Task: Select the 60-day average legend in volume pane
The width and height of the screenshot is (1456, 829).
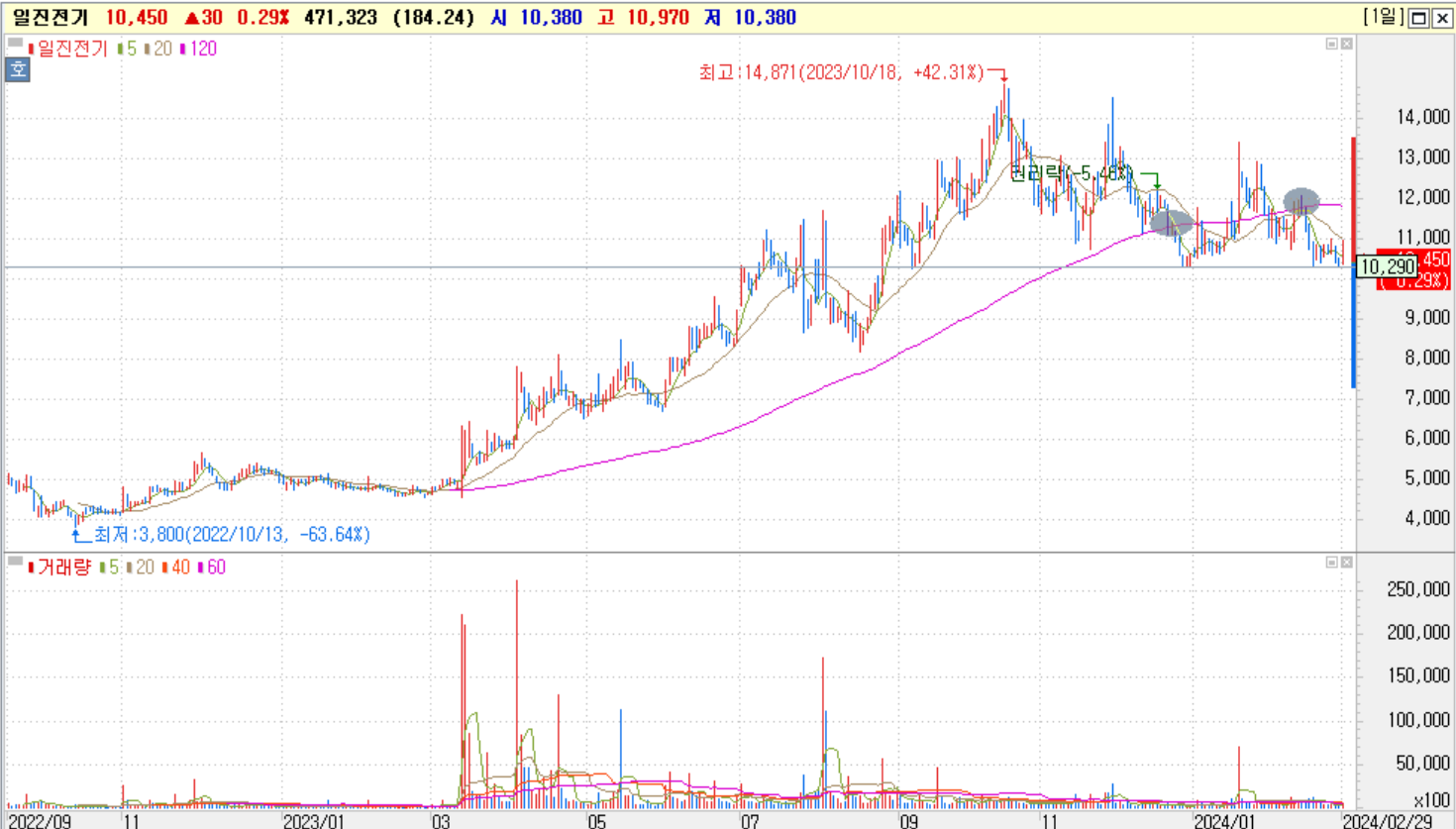Action: tap(211, 568)
